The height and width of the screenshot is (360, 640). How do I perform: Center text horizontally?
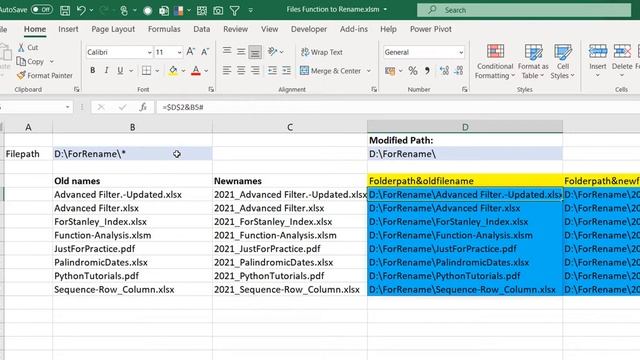pyautogui.click(x=241, y=71)
